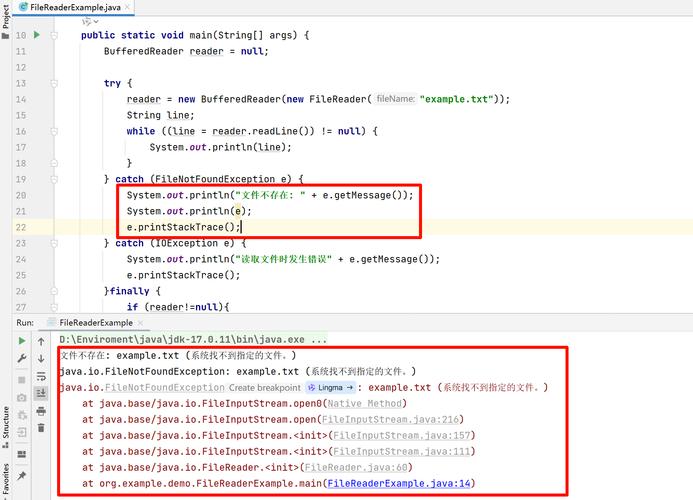
Task: Open run configuration wrench icon
Action: (22, 358)
